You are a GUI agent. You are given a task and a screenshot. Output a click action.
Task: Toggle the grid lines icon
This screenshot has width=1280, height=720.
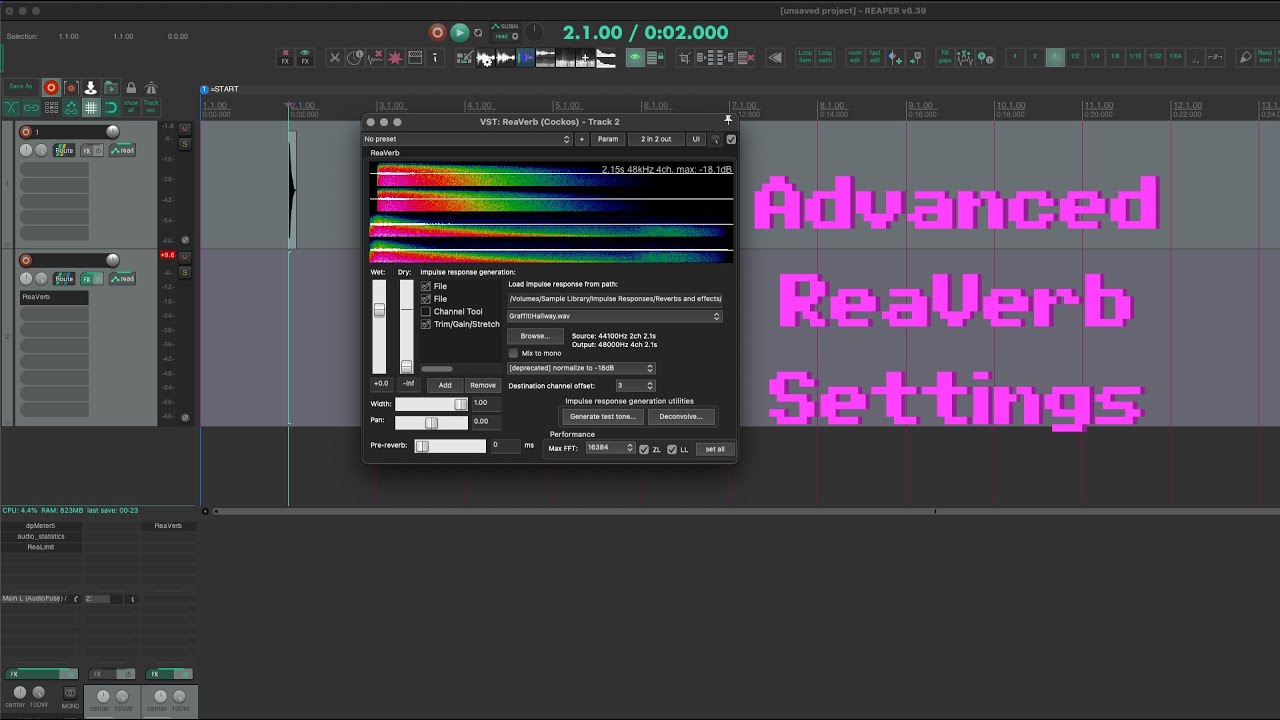[x=91, y=107]
